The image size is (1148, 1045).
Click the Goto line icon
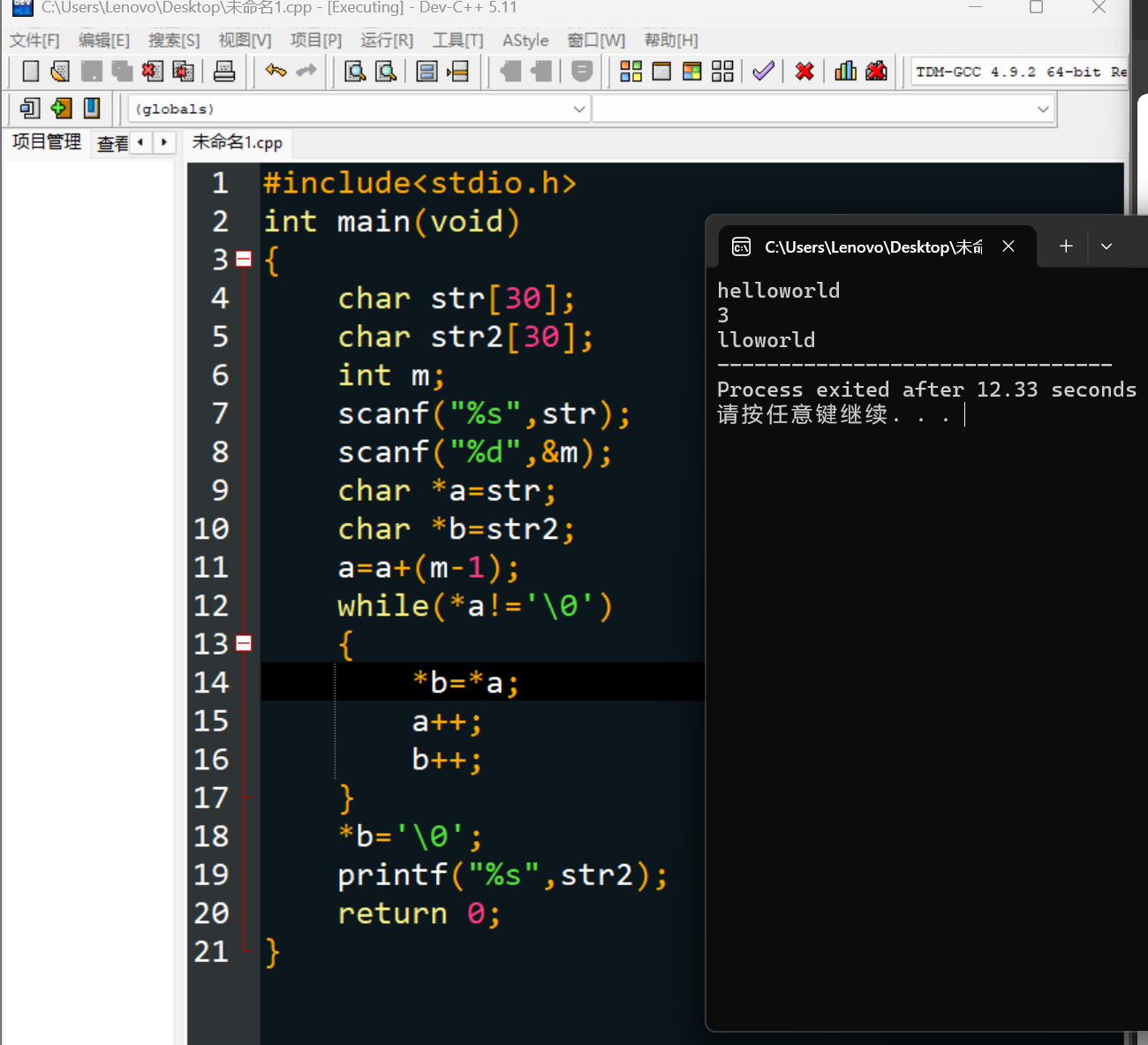458,72
